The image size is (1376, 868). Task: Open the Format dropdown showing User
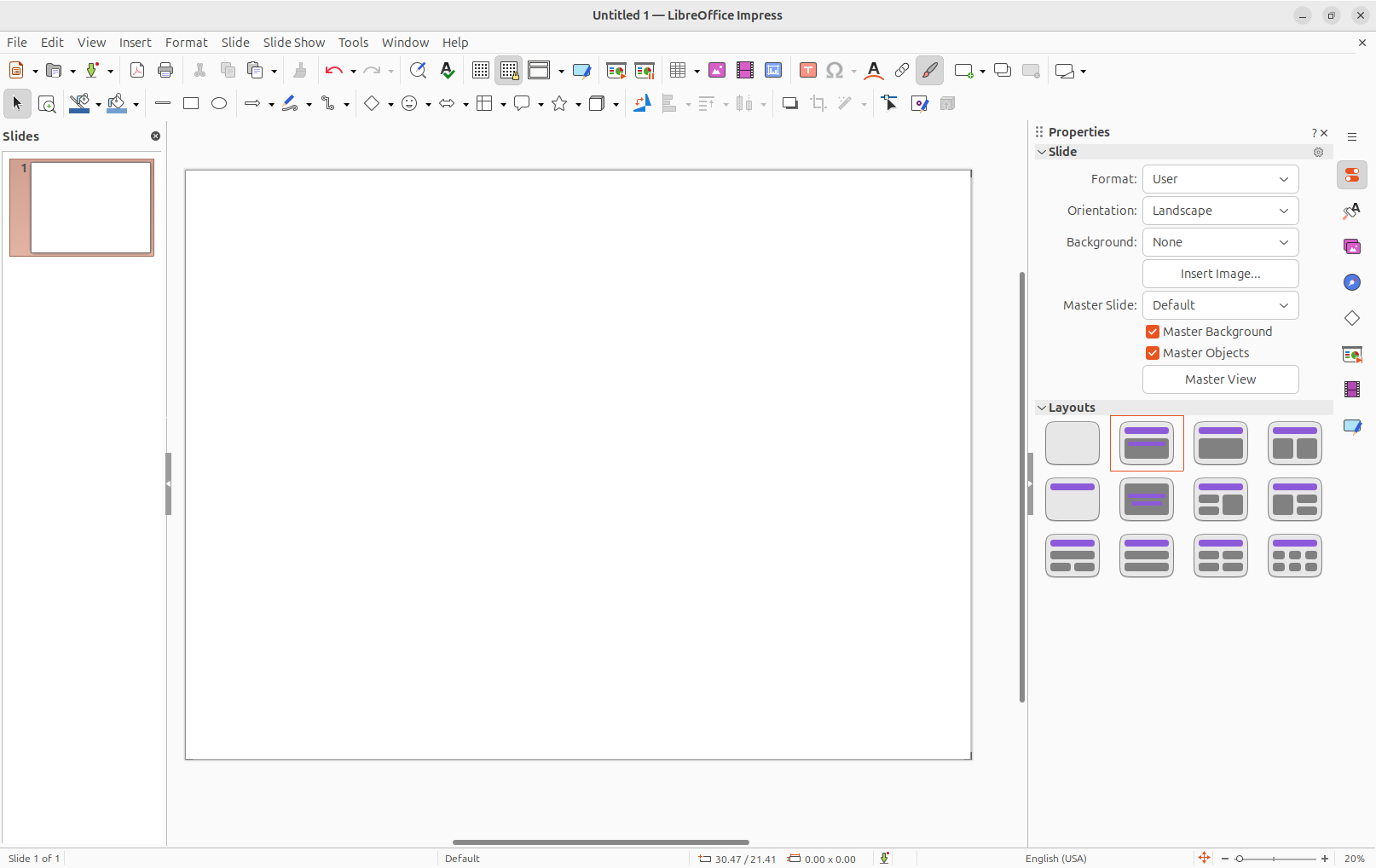1220,179
